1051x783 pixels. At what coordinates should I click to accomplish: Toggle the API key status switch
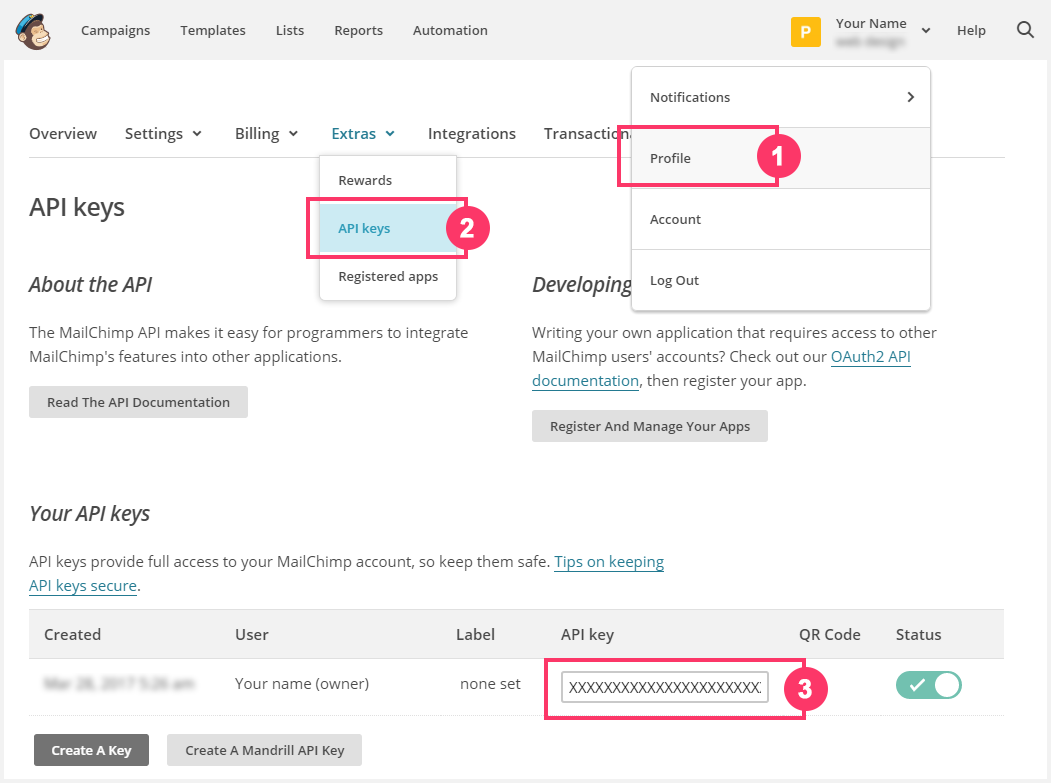[x=928, y=685]
